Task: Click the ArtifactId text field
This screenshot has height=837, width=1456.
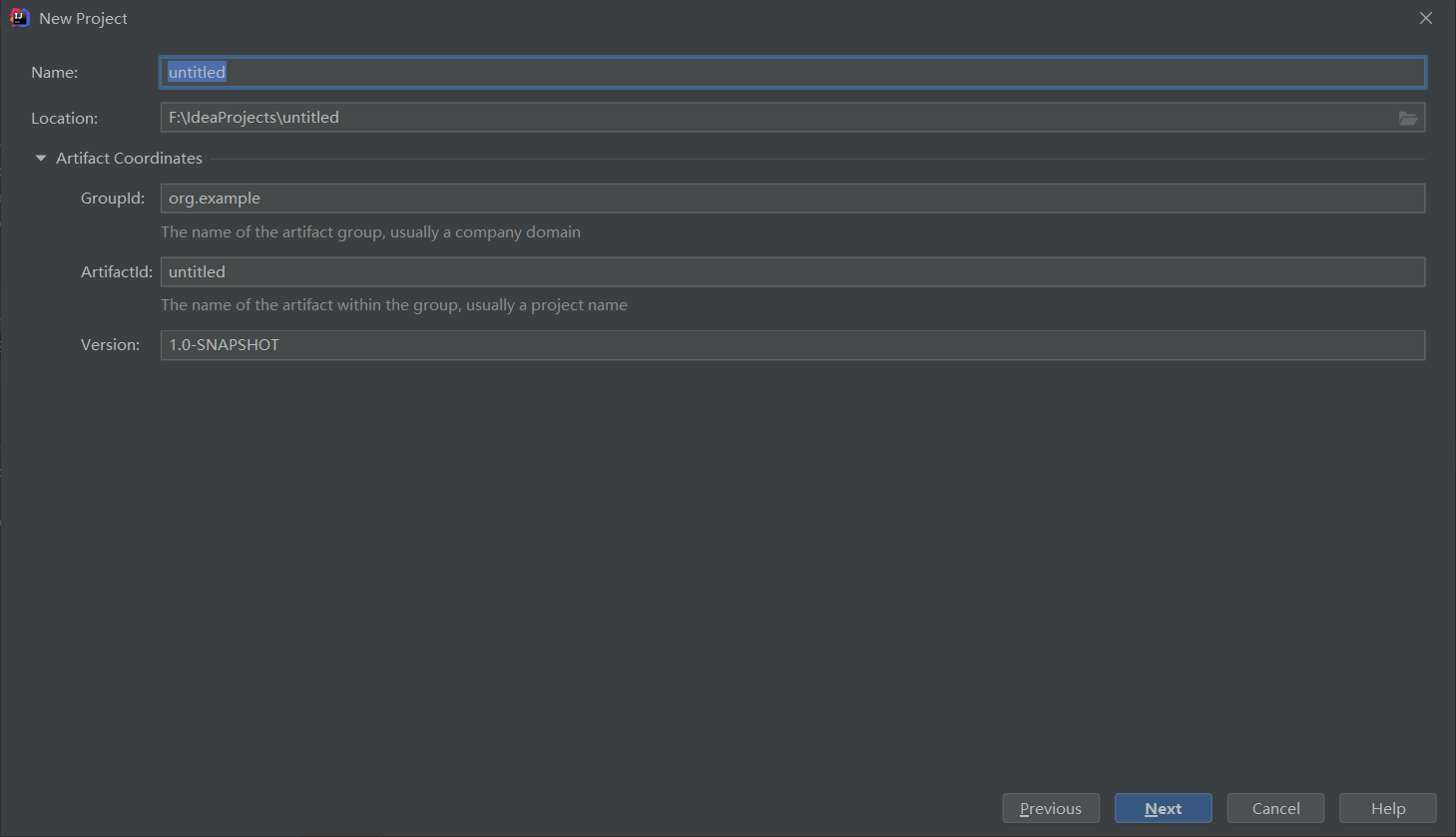Action: [792, 271]
